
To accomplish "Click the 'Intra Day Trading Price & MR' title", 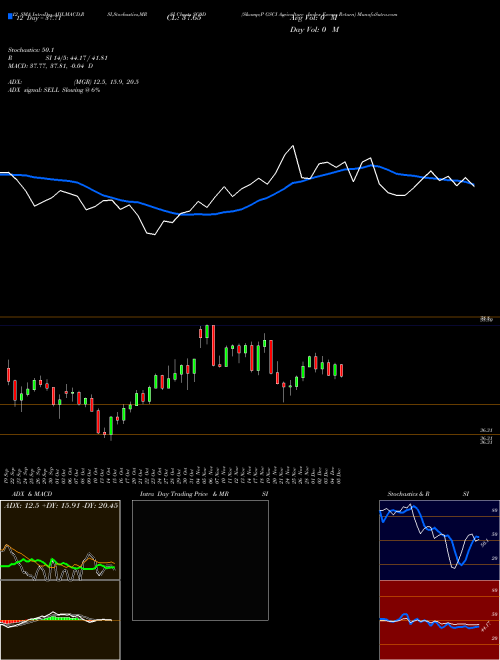I will (185, 494).
